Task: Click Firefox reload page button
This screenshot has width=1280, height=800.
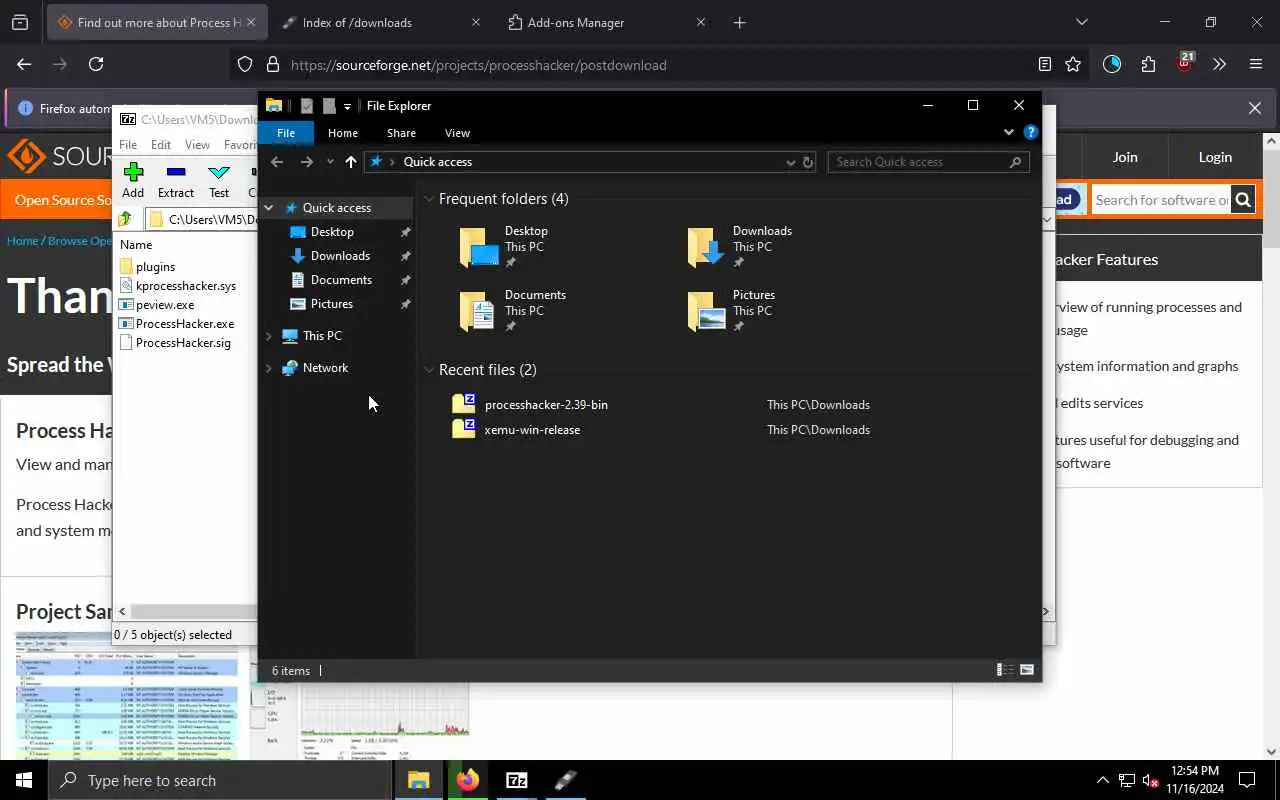Action: tap(96, 64)
